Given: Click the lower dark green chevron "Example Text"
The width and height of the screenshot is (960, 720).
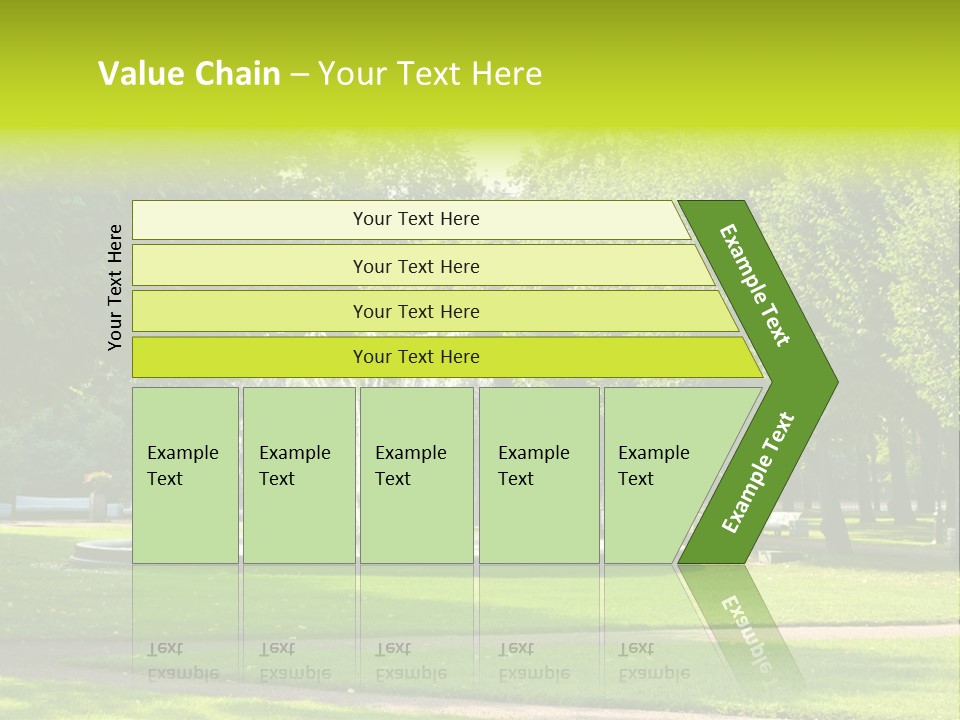Looking at the screenshot, I should (x=758, y=472).
